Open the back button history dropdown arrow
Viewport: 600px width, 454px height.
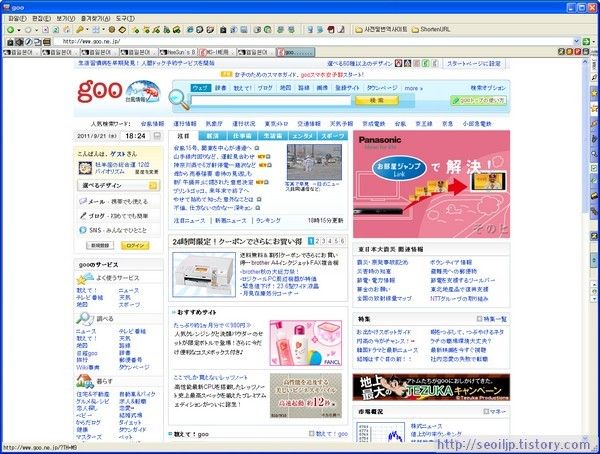coord(19,30)
